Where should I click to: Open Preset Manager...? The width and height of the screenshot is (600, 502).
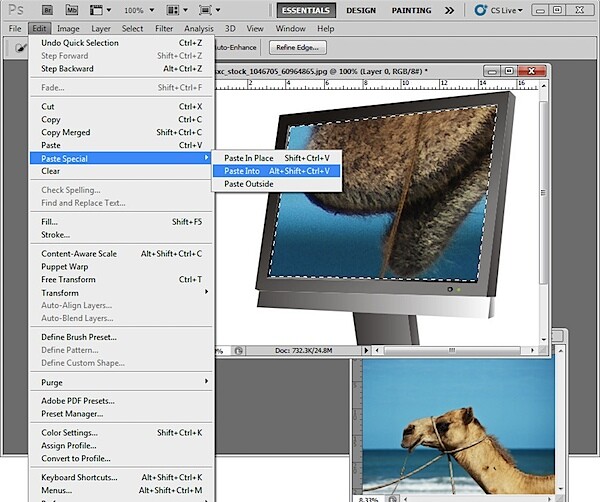click(x=121, y=414)
